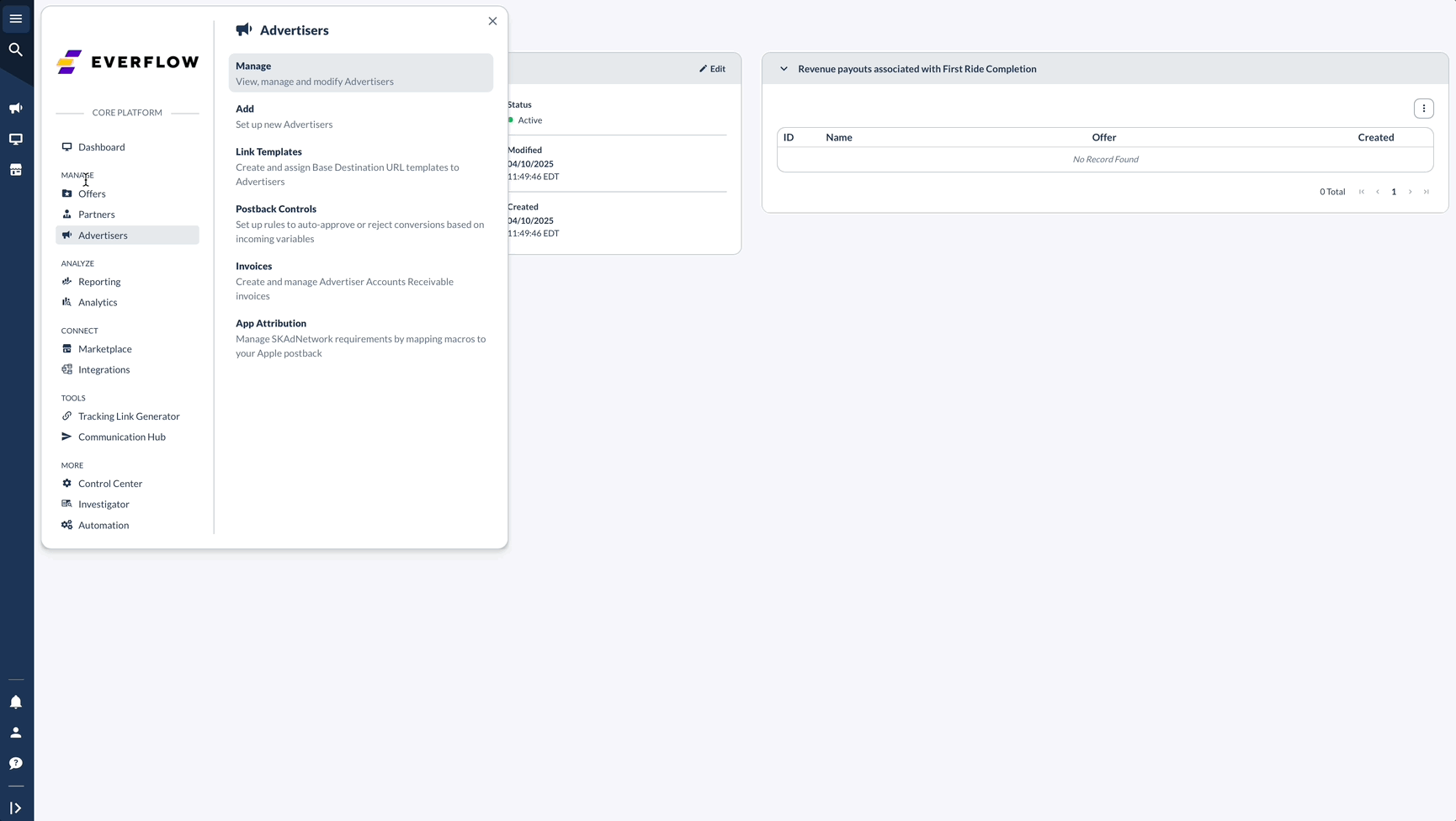Click the Investigator icon
Image resolution: width=1456 pixels, height=821 pixels.
[x=67, y=505]
